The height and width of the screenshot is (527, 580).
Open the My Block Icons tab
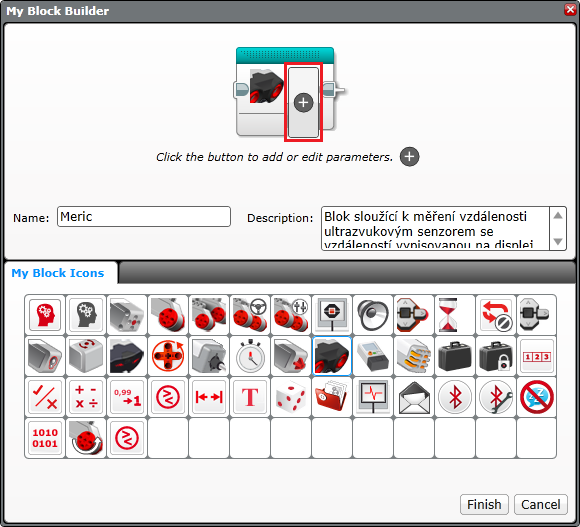(58, 273)
